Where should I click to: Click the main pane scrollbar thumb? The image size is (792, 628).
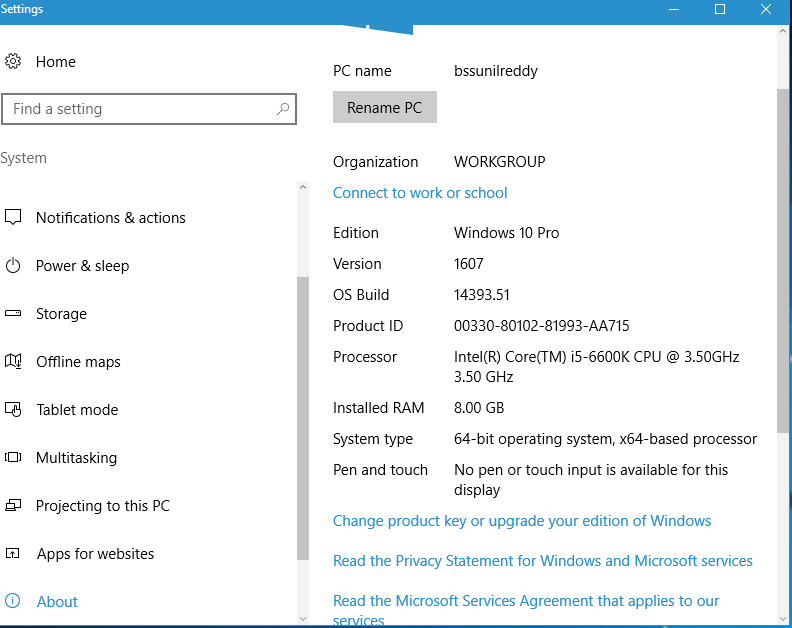click(783, 260)
